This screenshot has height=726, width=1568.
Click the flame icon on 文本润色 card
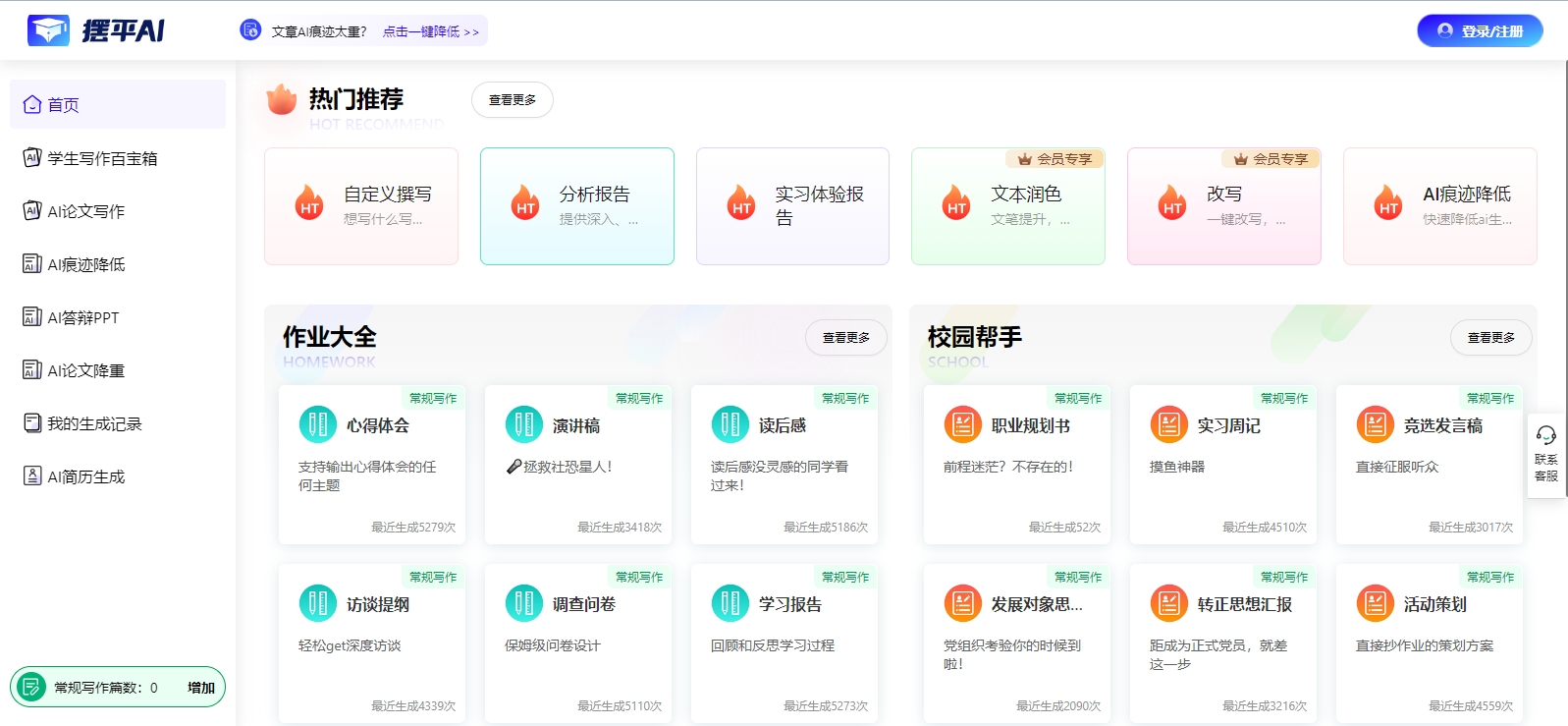click(956, 201)
